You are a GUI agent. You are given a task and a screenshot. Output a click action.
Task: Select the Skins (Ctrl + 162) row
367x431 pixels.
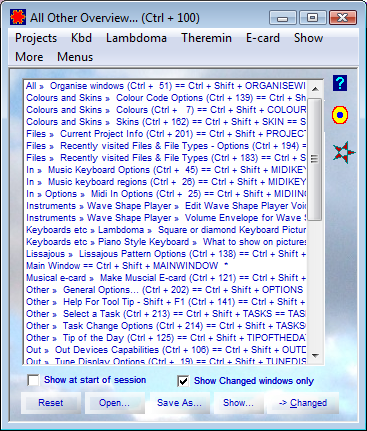tap(166, 122)
